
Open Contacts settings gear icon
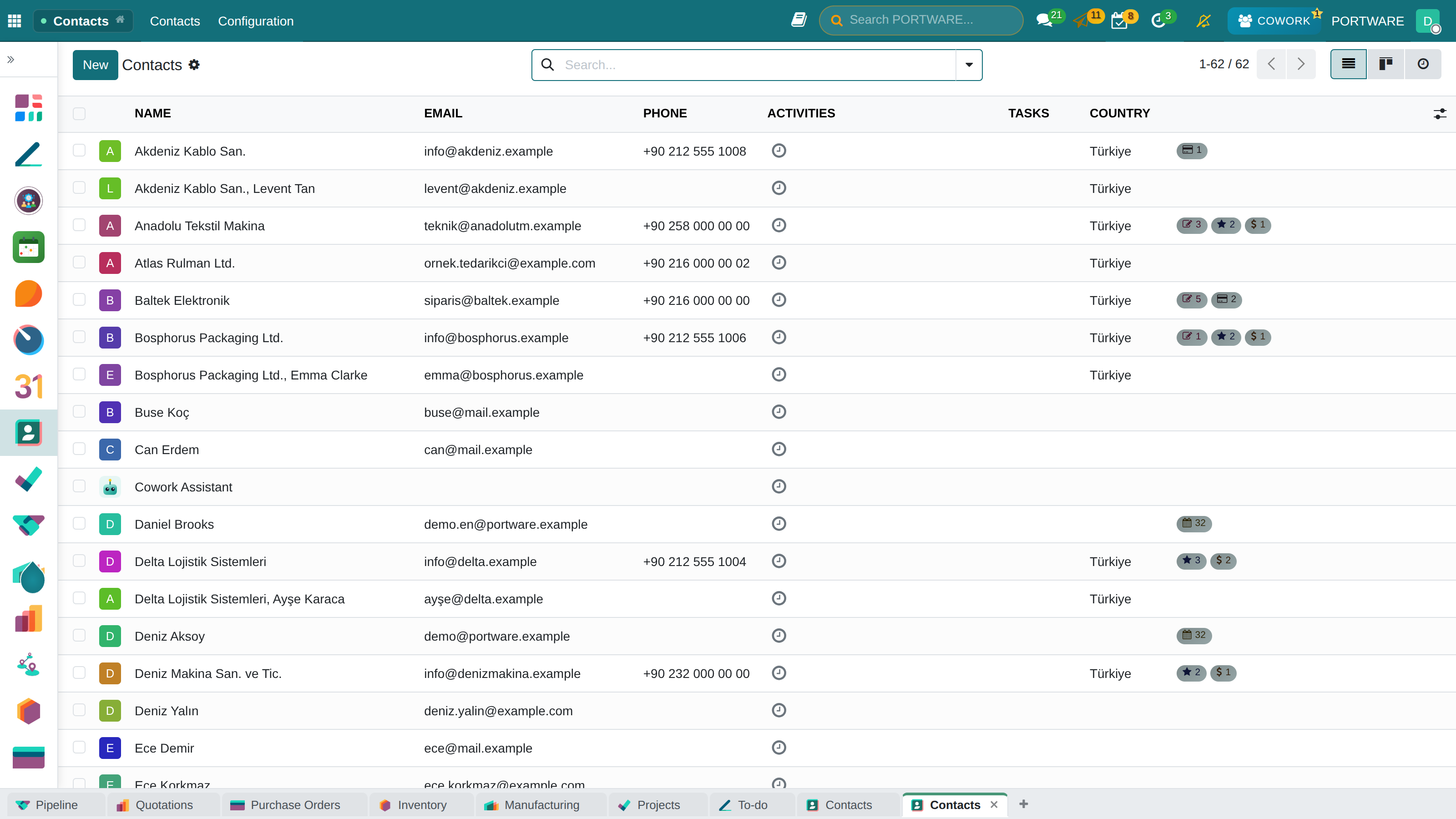tap(194, 65)
